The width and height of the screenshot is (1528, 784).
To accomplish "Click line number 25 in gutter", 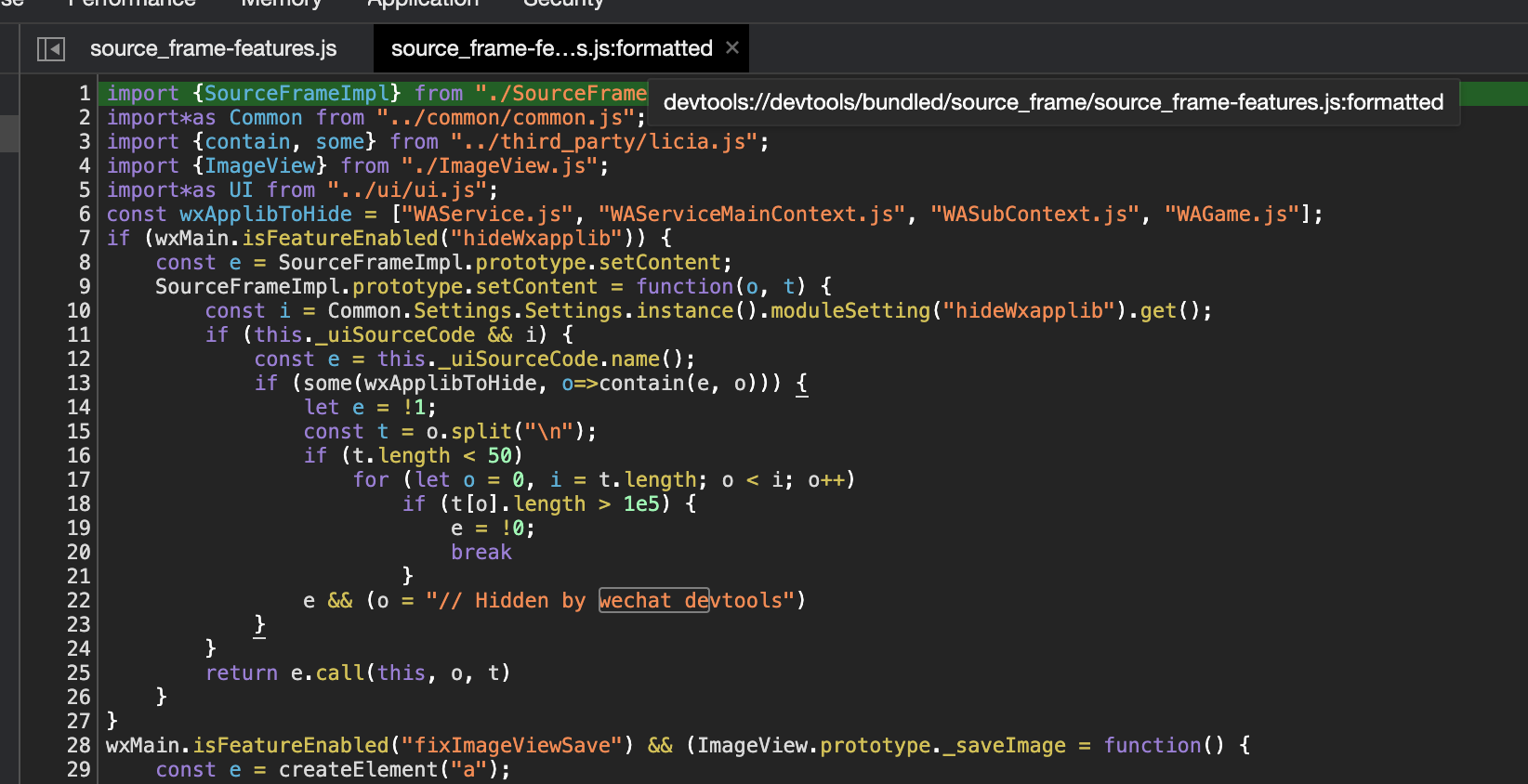I will point(79,673).
